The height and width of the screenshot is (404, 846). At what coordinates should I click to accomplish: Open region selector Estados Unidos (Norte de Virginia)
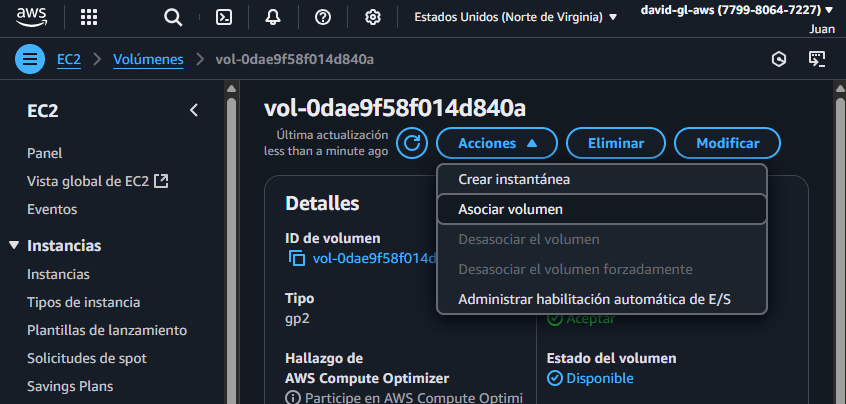[515, 17]
